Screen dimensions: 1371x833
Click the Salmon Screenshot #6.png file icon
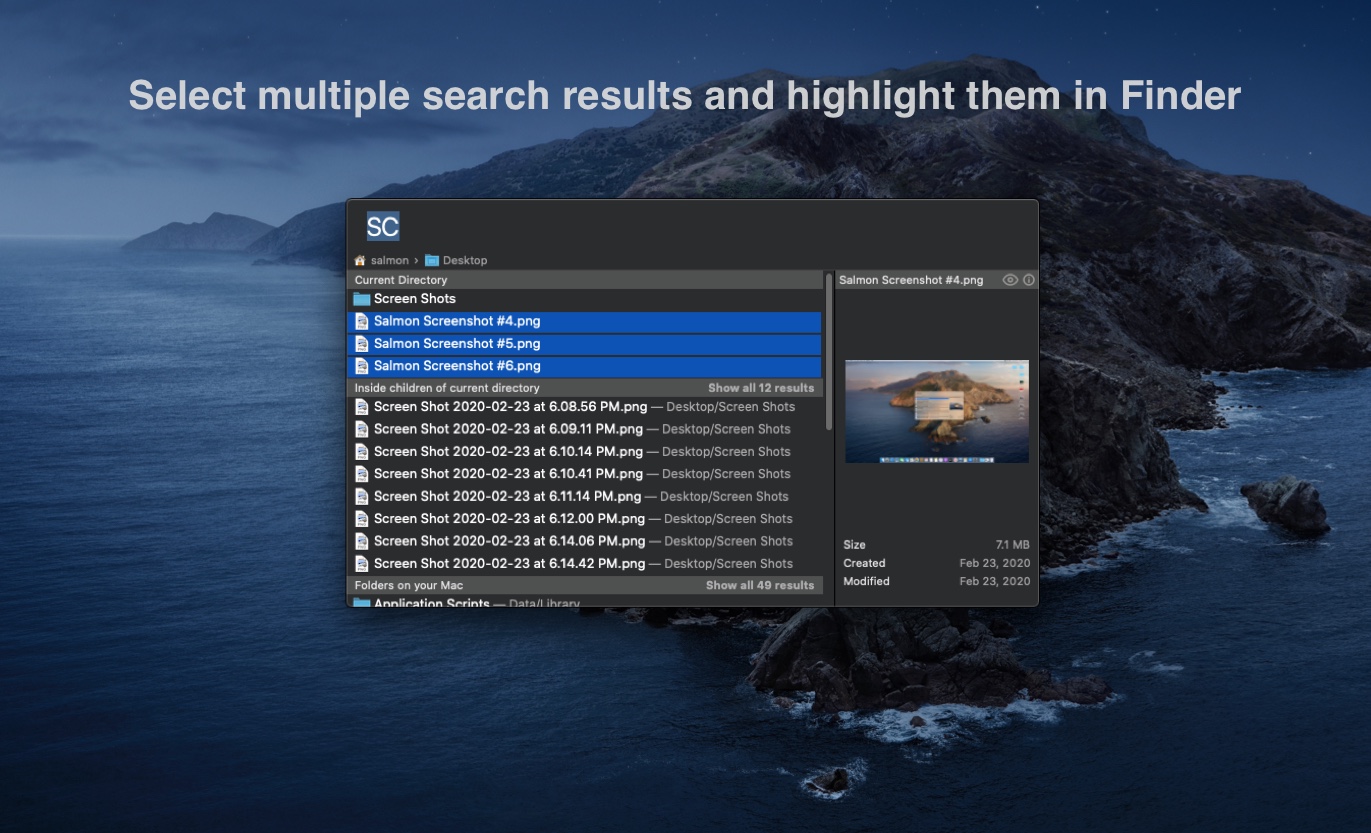tap(362, 366)
